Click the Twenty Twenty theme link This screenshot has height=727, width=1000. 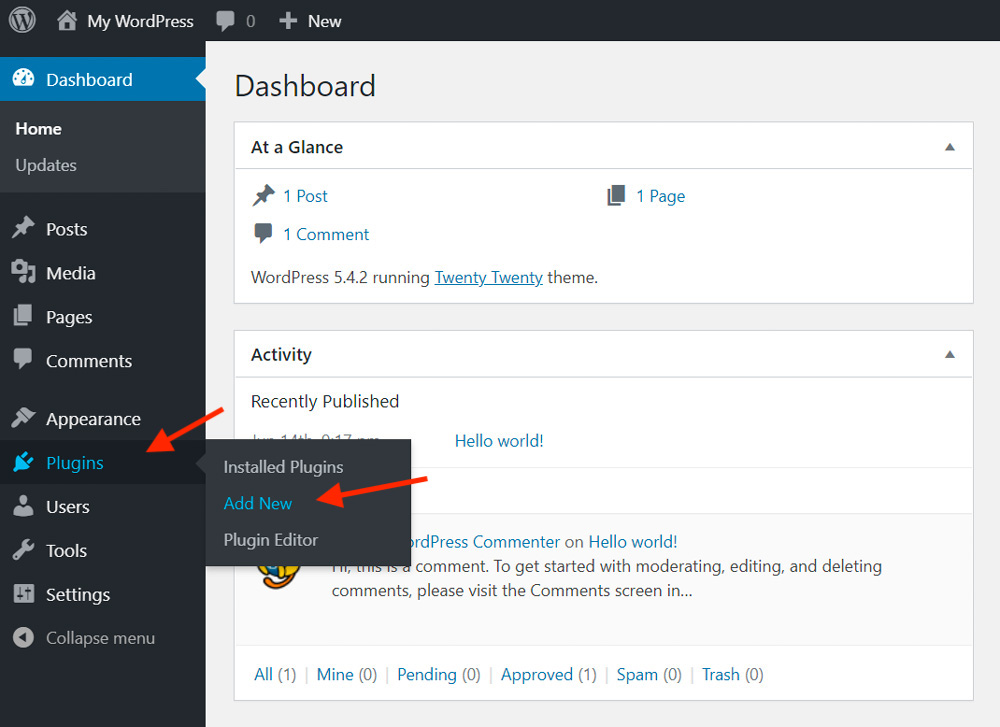(x=489, y=278)
